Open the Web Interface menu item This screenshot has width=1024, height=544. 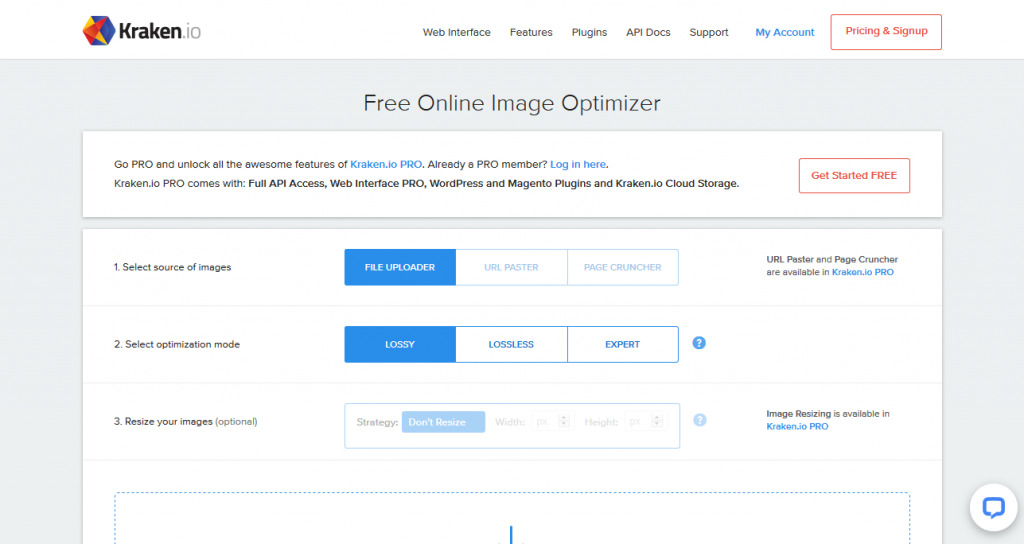pyautogui.click(x=456, y=32)
